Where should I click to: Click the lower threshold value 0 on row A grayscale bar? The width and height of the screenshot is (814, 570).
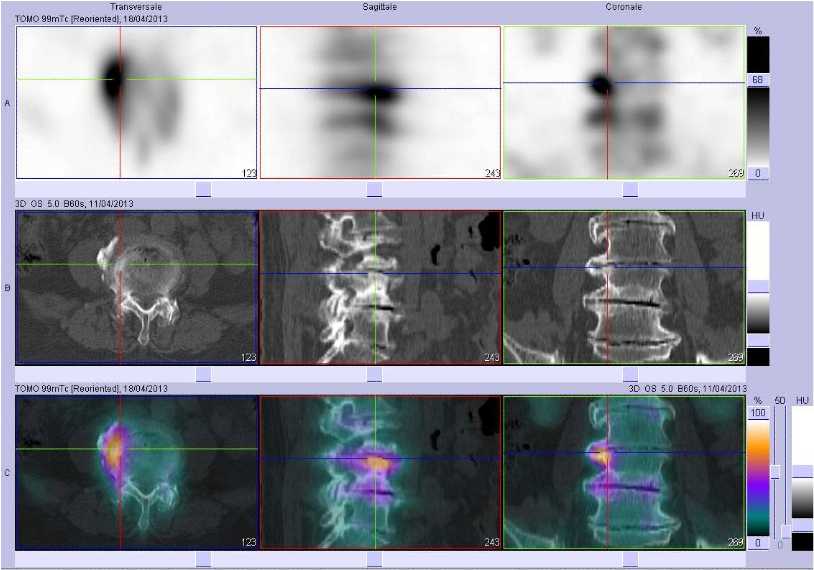[758, 173]
